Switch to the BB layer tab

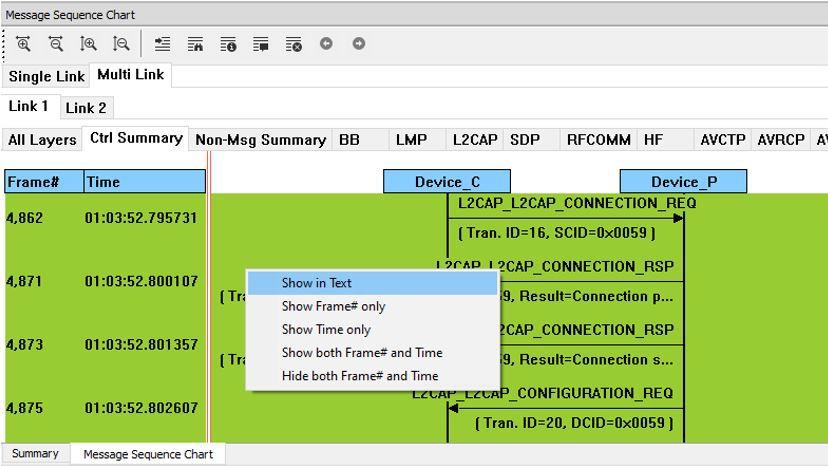pyautogui.click(x=360, y=139)
